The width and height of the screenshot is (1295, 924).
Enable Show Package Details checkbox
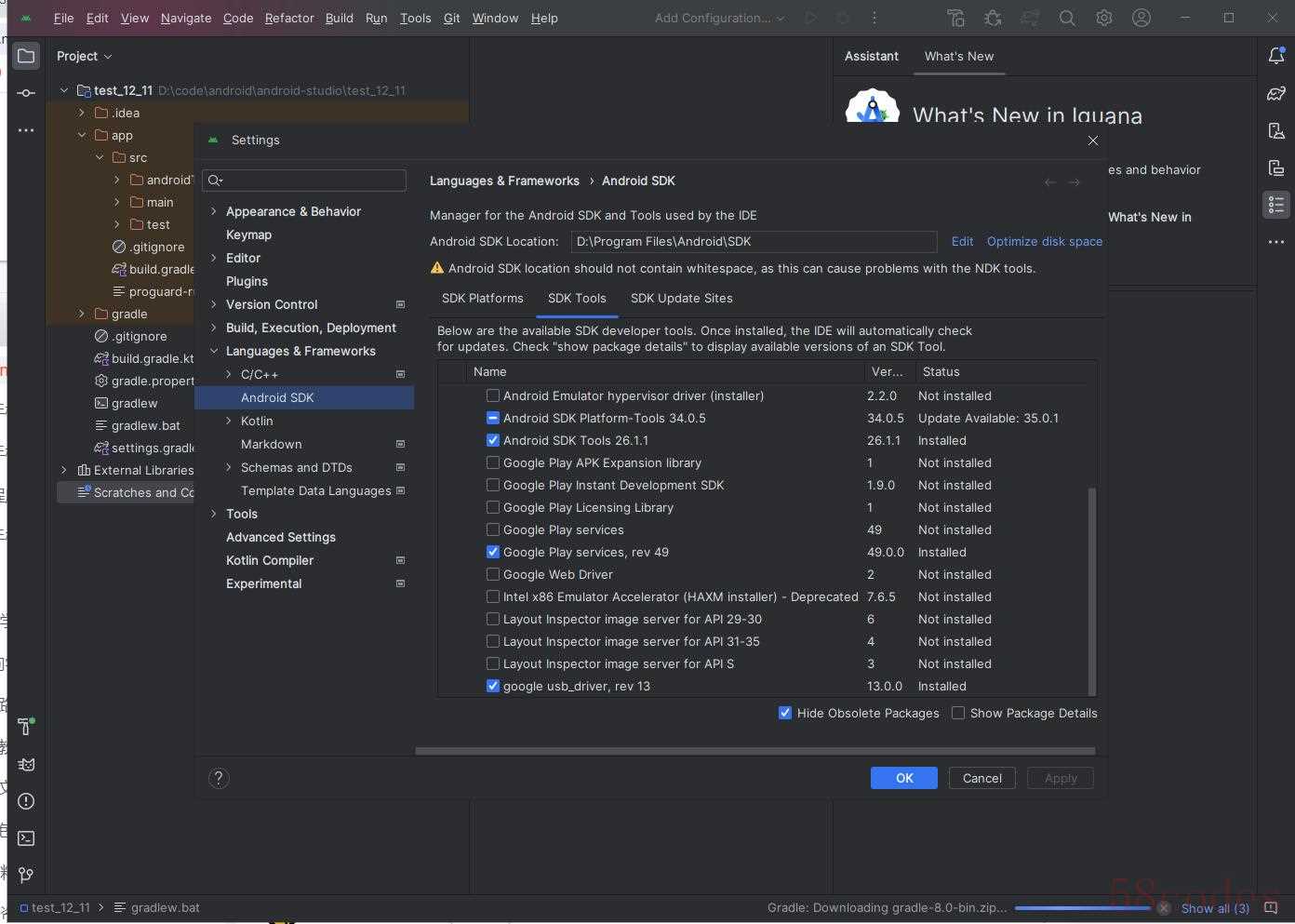[x=958, y=713]
